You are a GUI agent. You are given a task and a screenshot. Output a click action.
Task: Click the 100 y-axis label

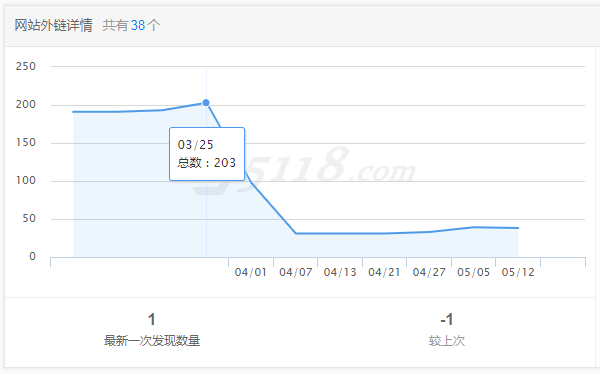coord(26,180)
